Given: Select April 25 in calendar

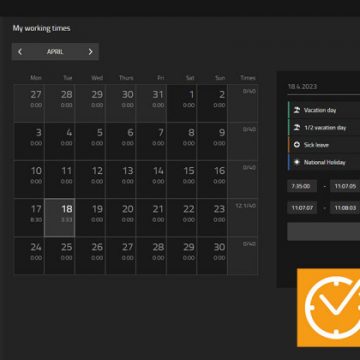Looking at the screenshot, I should (60, 256).
